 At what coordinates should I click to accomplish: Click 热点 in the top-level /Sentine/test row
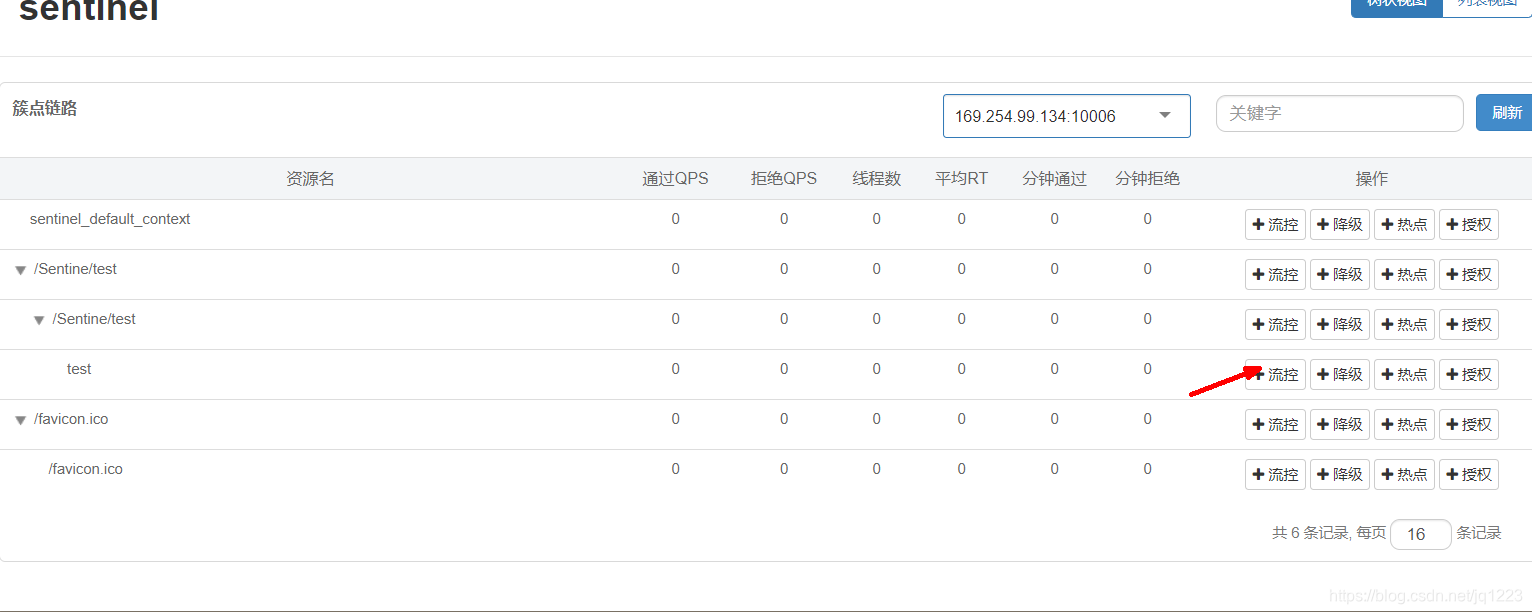[1404, 275]
